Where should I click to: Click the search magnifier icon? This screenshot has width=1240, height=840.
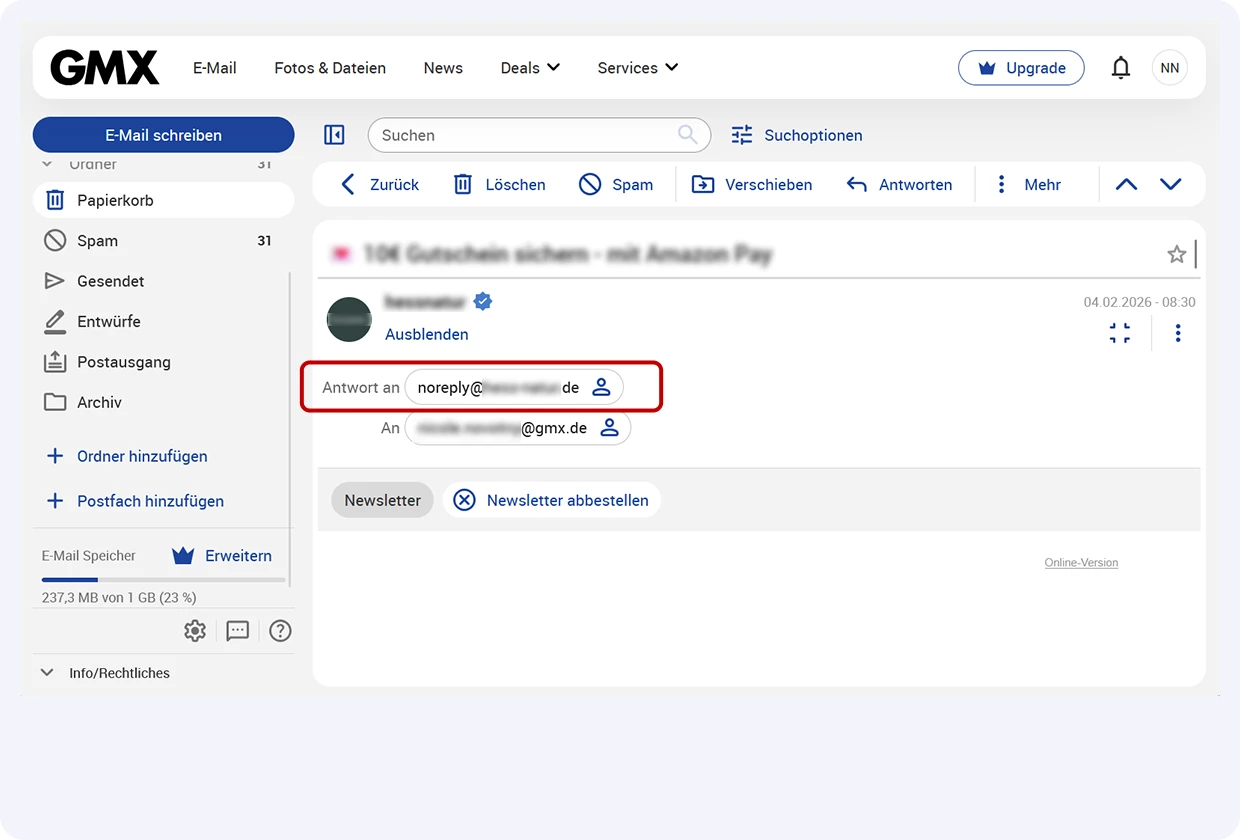tap(688, 135)
